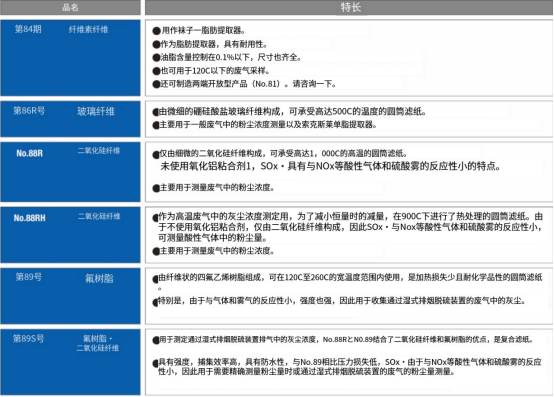554x397 pixels.
Task: Select the 第86R号 product number
Action: tap(29, 111)
